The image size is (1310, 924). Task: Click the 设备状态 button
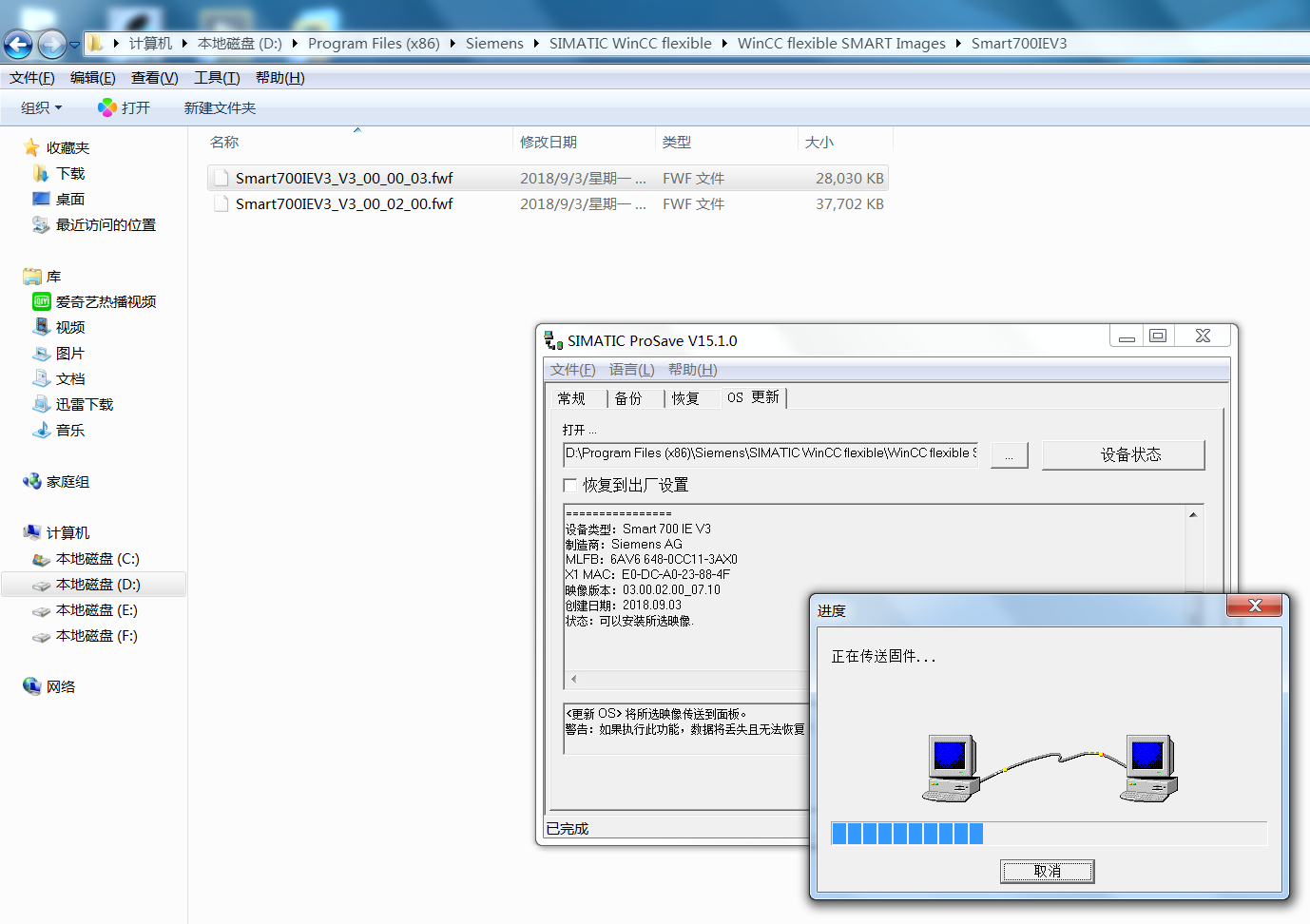1123,455
